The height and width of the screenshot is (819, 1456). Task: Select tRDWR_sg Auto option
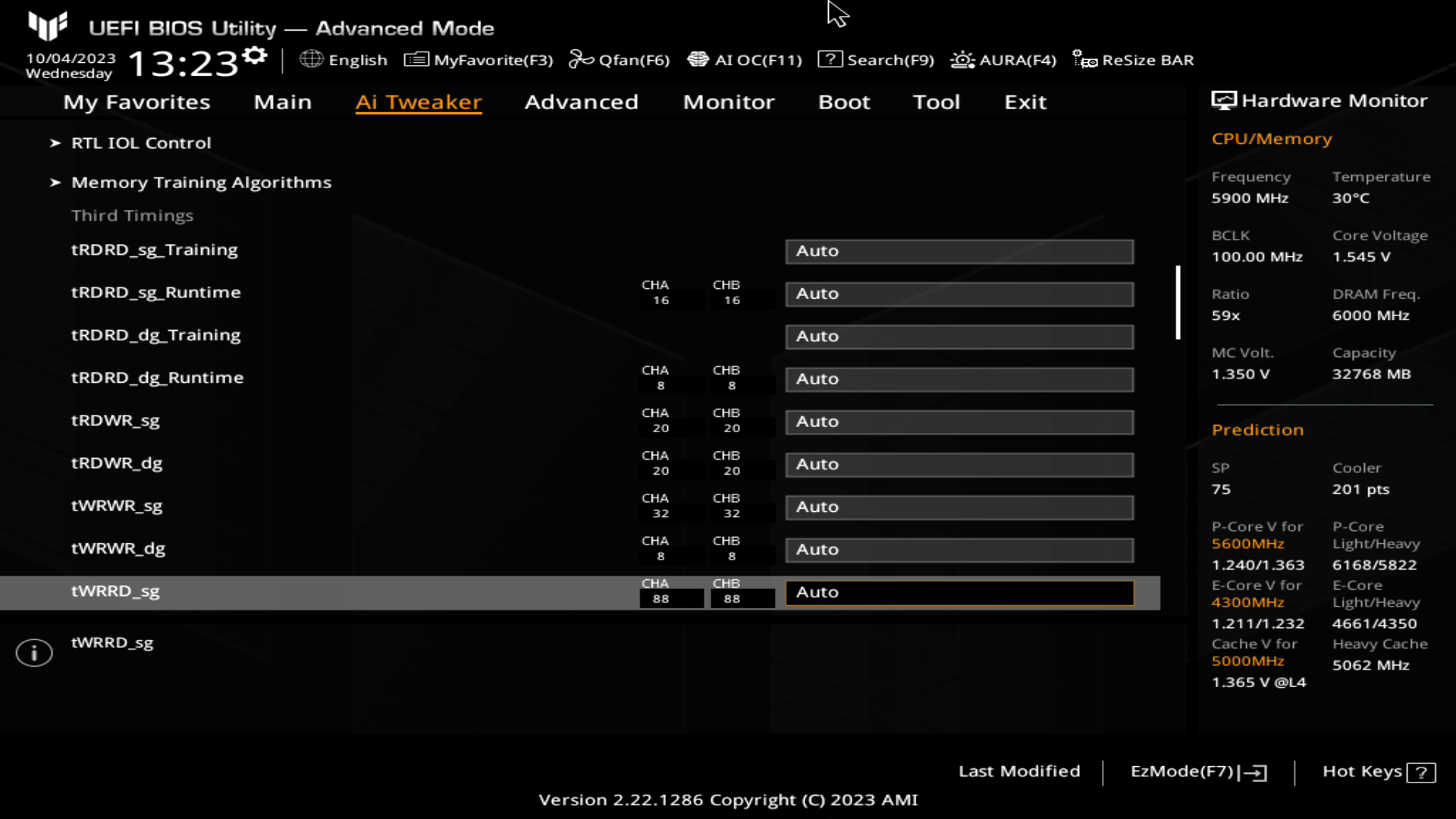960,421
